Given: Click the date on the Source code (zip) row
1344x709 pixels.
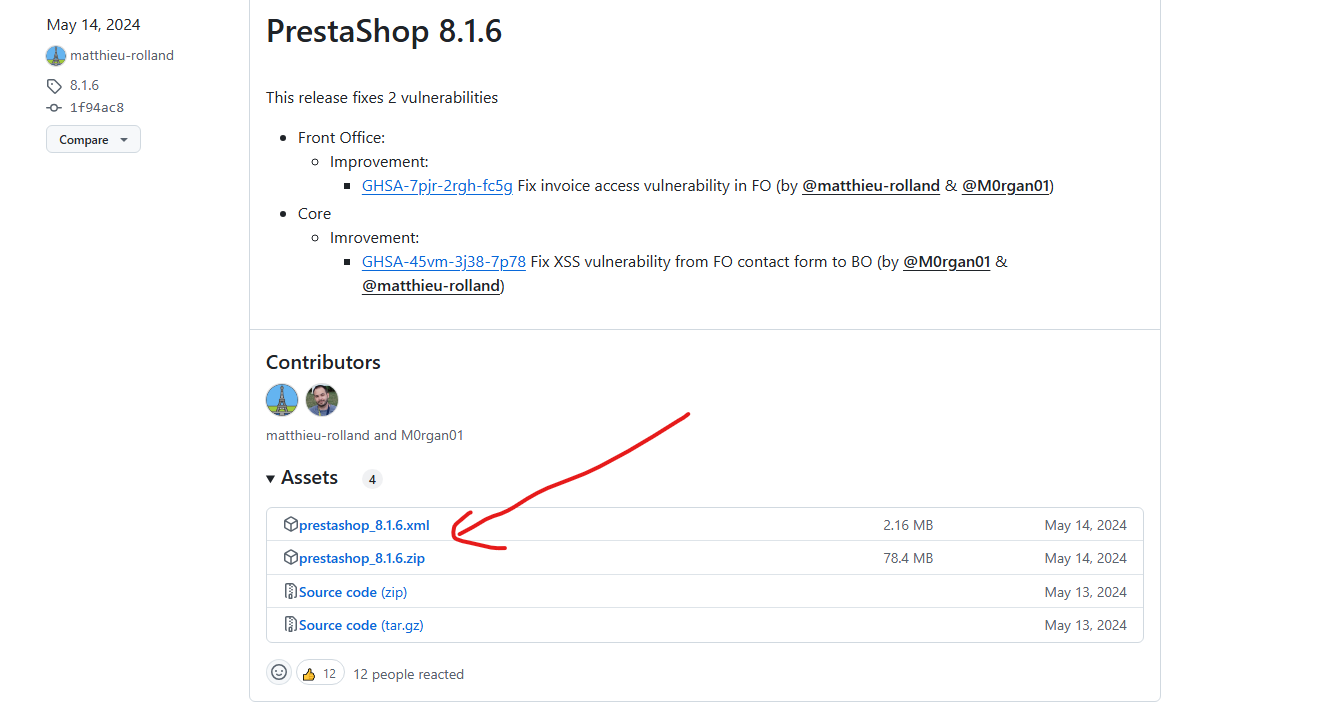Looking at the screenshot, I should click(1086, 592).
